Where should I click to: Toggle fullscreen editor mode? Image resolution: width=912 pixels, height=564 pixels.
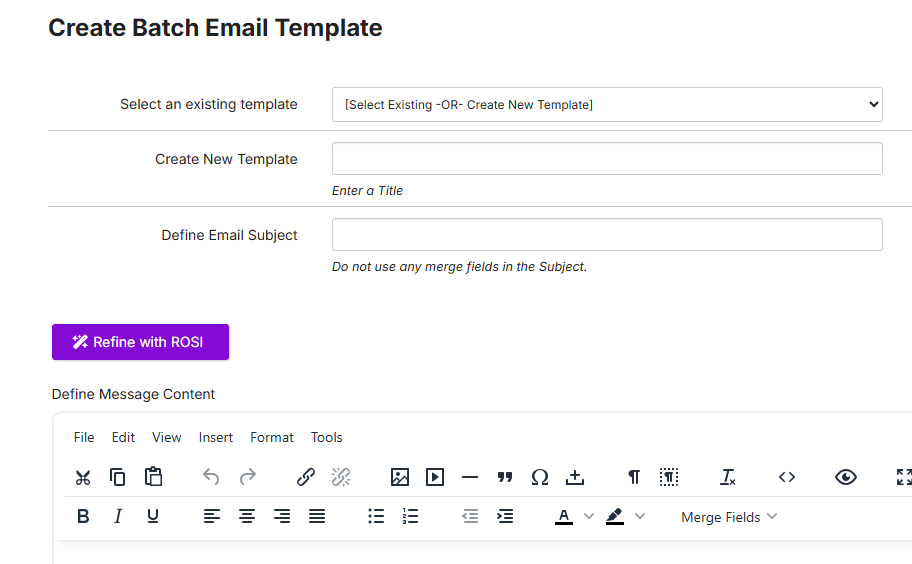[x=904, y=477]
